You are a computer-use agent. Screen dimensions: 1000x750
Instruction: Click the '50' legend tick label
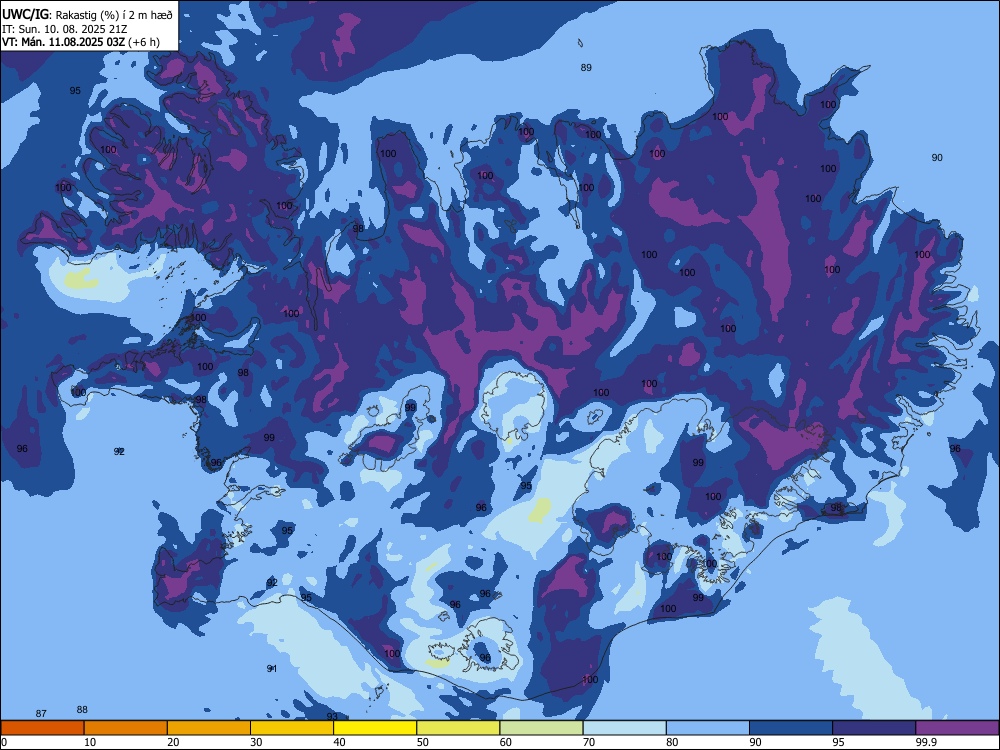click(423, 742)
